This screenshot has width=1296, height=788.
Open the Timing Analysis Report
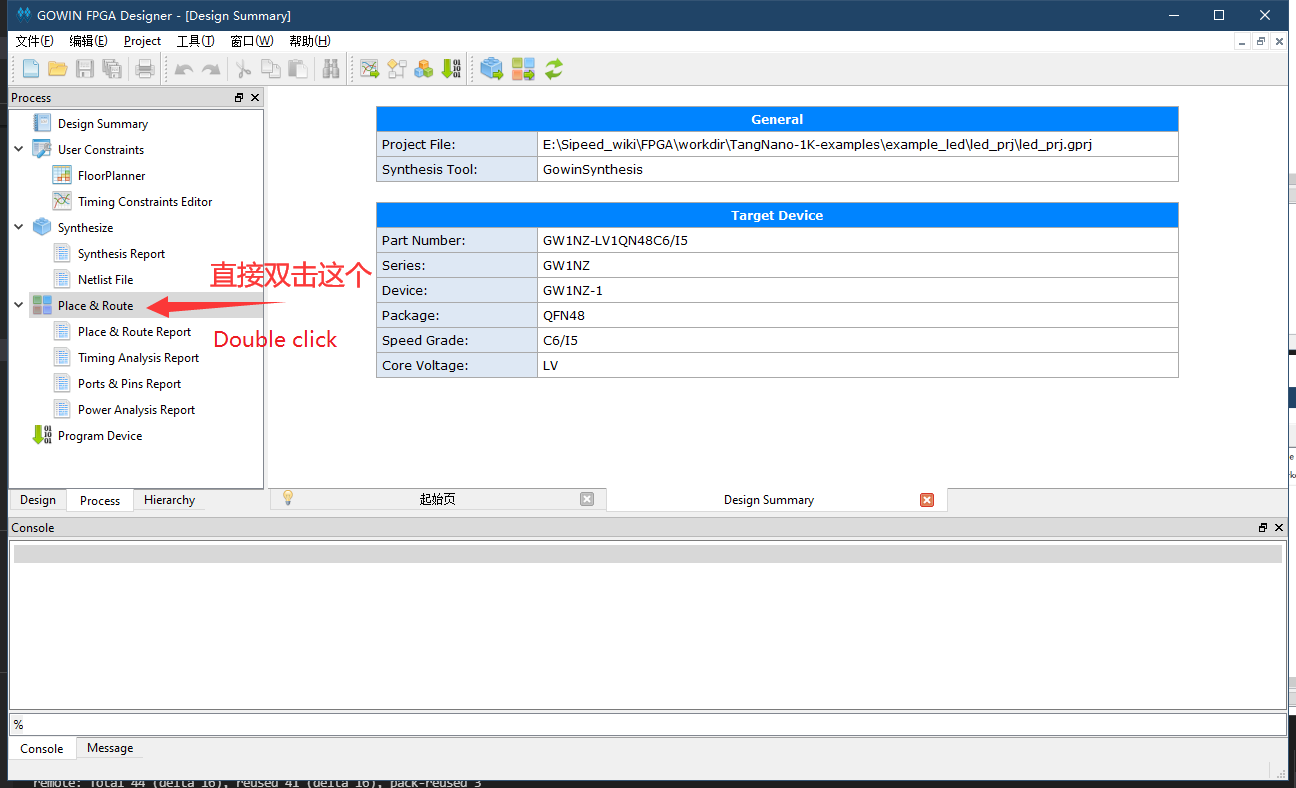[138, 357]
